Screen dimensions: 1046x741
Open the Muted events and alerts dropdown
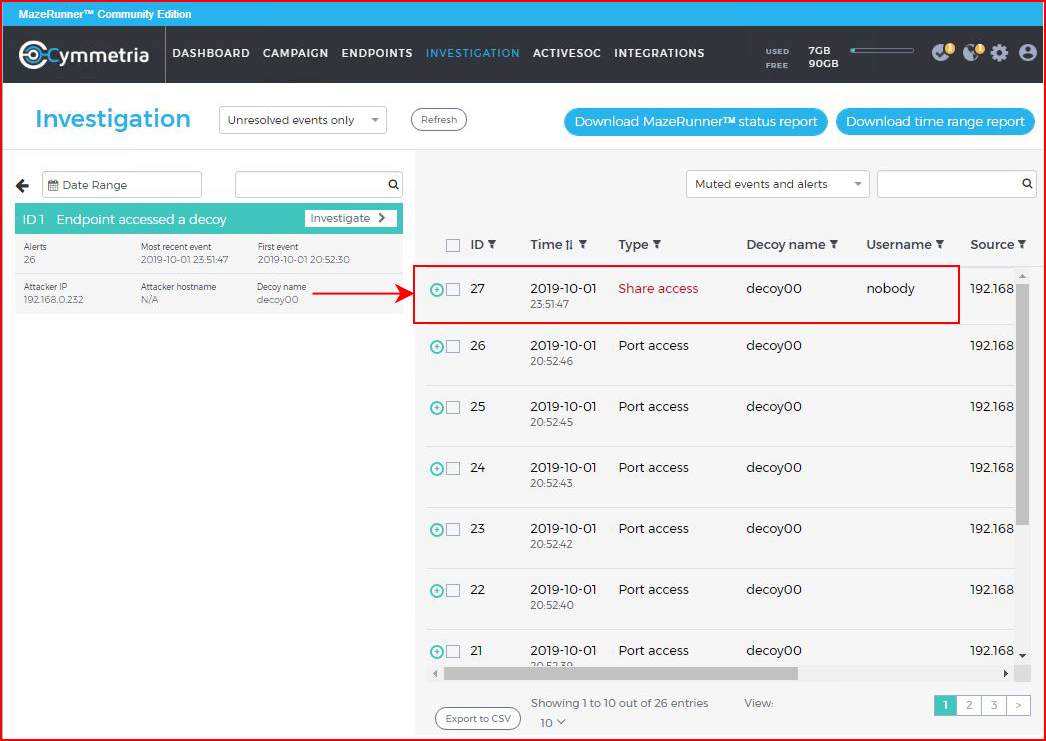click(778, 184)
